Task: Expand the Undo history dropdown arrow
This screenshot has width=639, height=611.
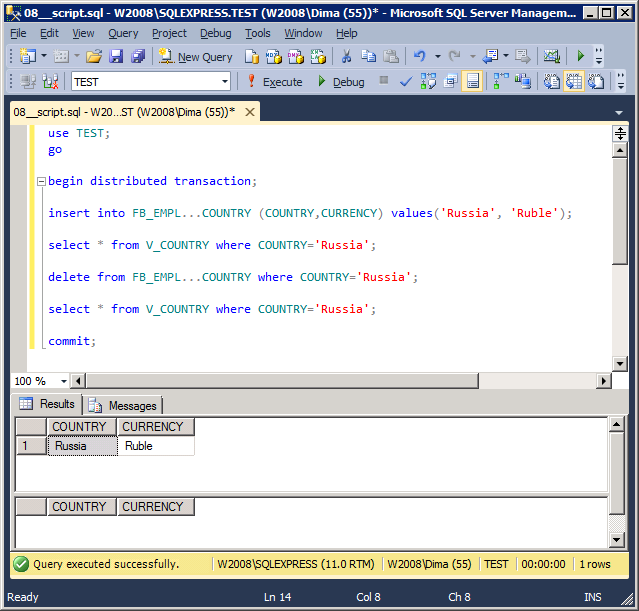Action: click(437, 57)
